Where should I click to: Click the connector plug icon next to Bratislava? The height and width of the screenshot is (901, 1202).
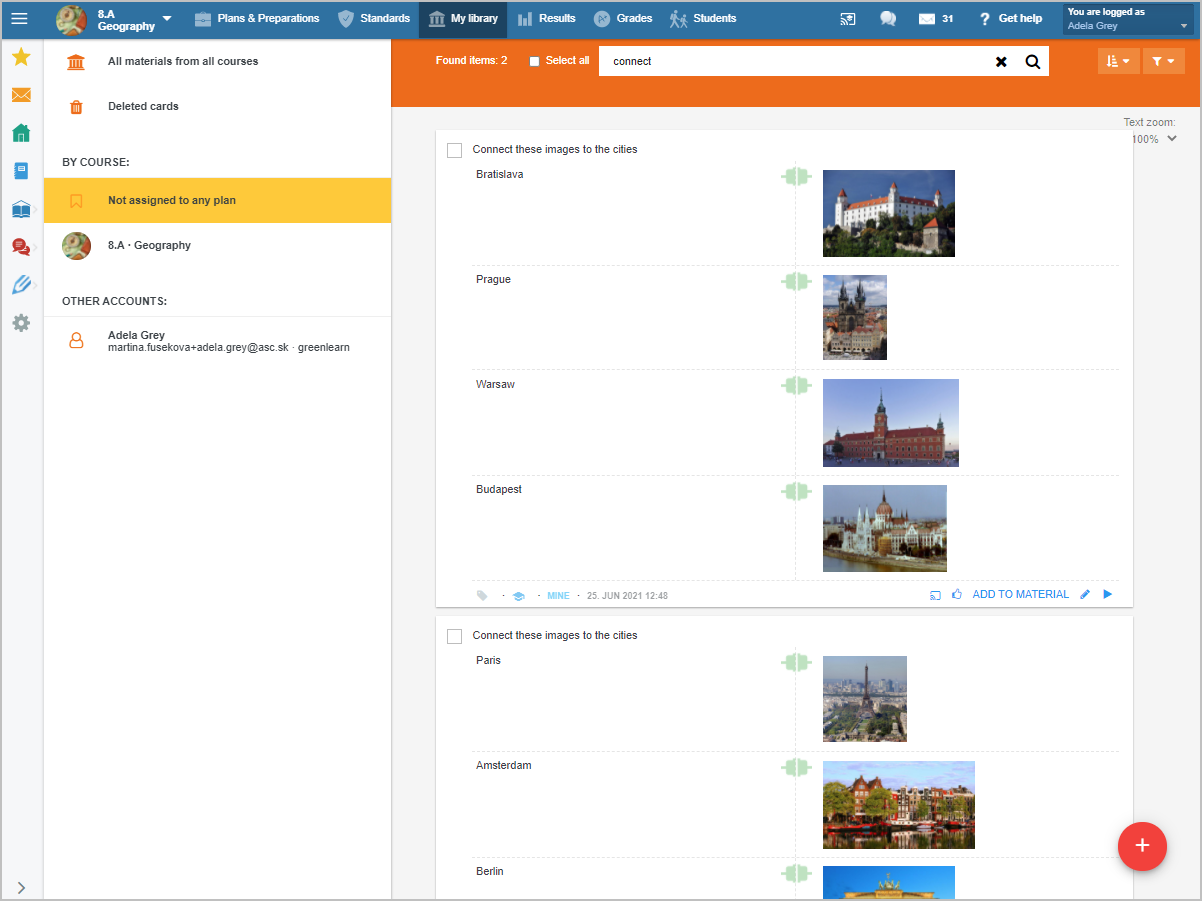(796, 177)
